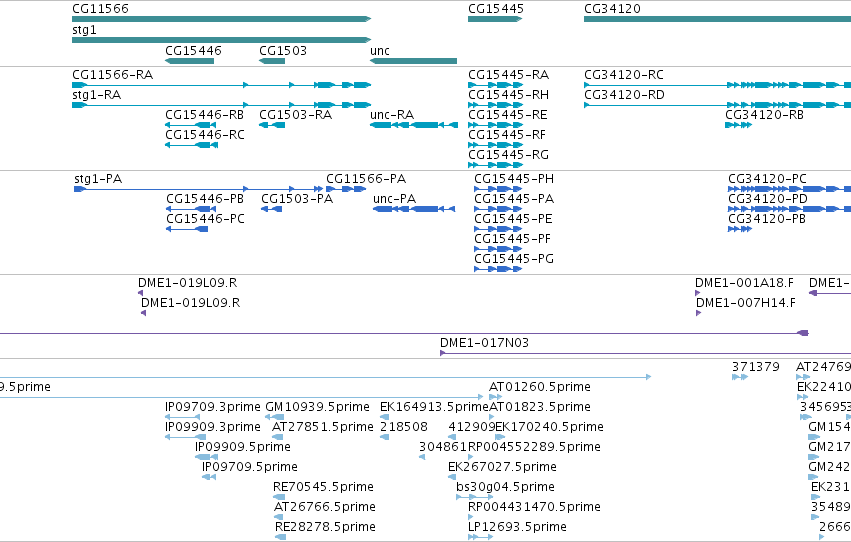
Task: Select transcript CG15445-RE
Action: (495, 125)
